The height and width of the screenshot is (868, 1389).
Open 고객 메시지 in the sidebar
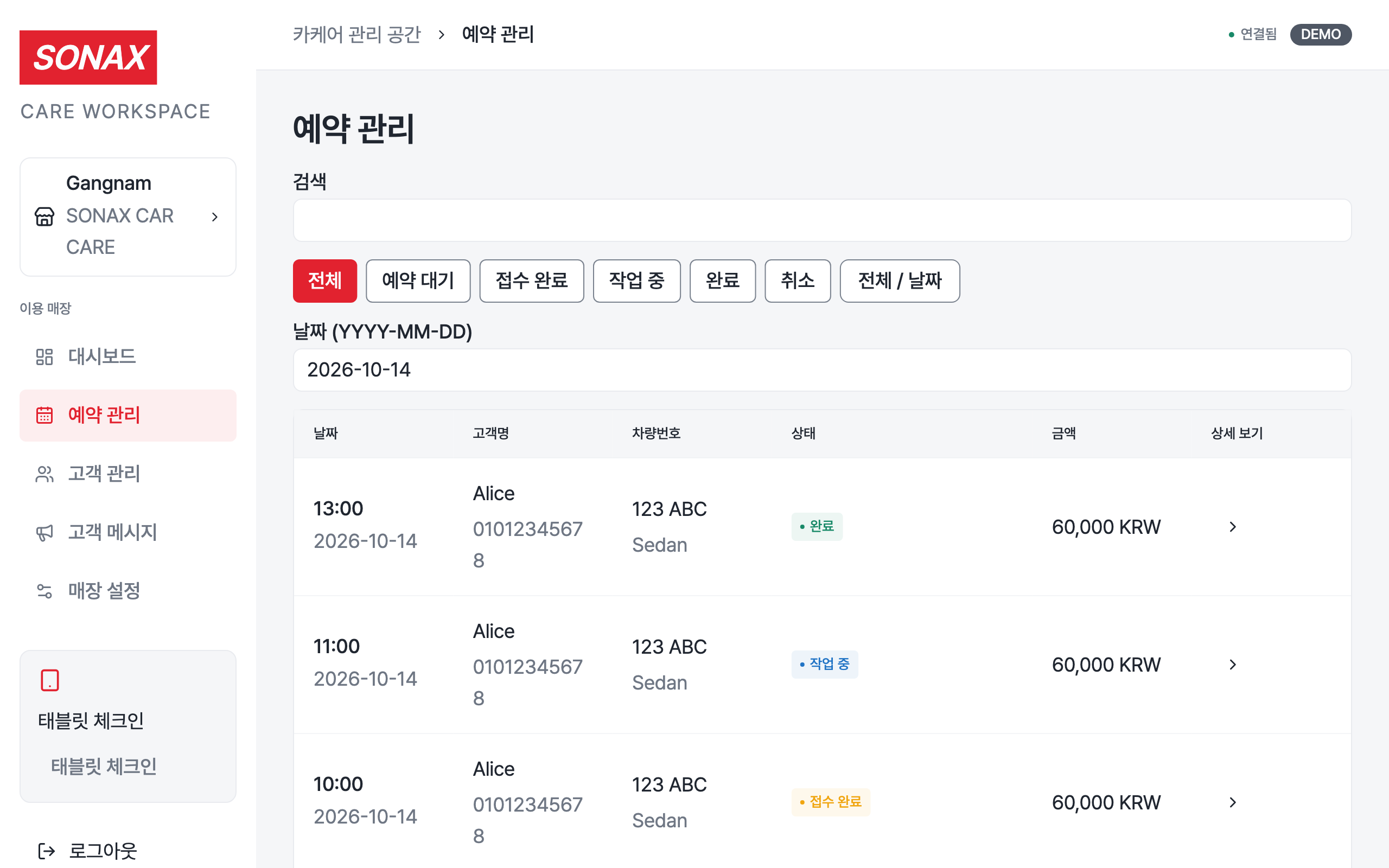point(128,532)
